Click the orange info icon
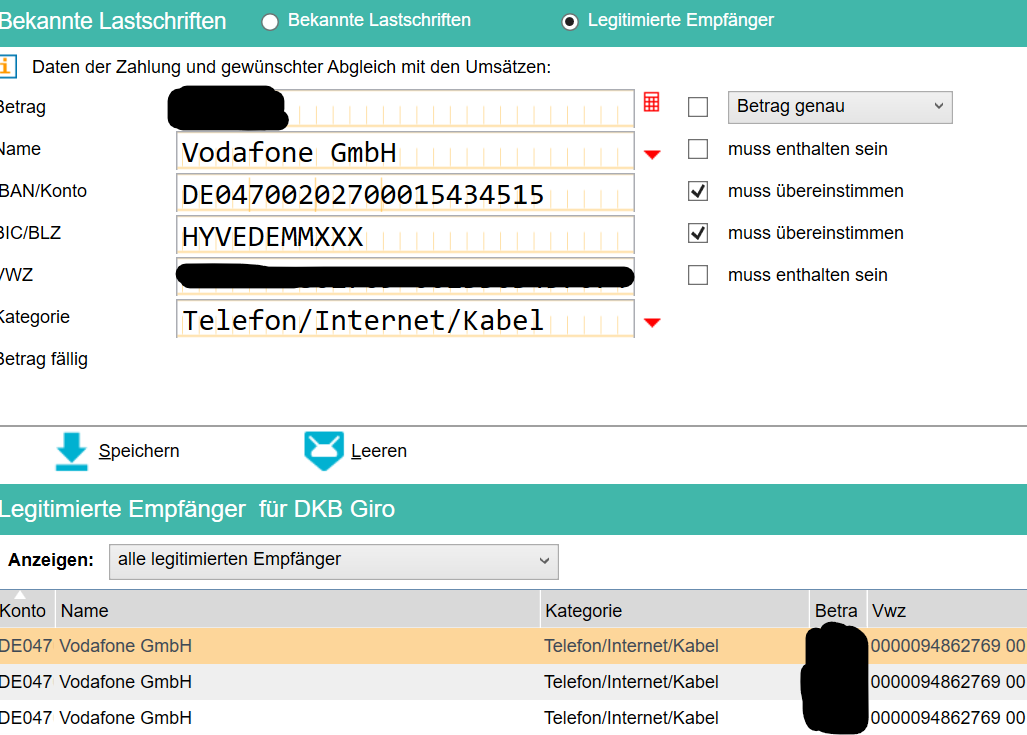The width and height of the screenshot is (1027, 735). (7, 66)
